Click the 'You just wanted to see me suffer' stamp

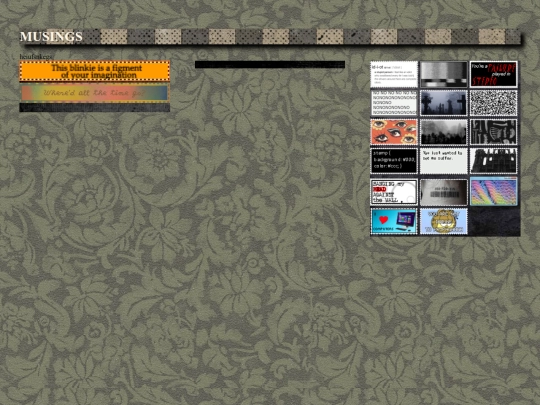point(444,161)
